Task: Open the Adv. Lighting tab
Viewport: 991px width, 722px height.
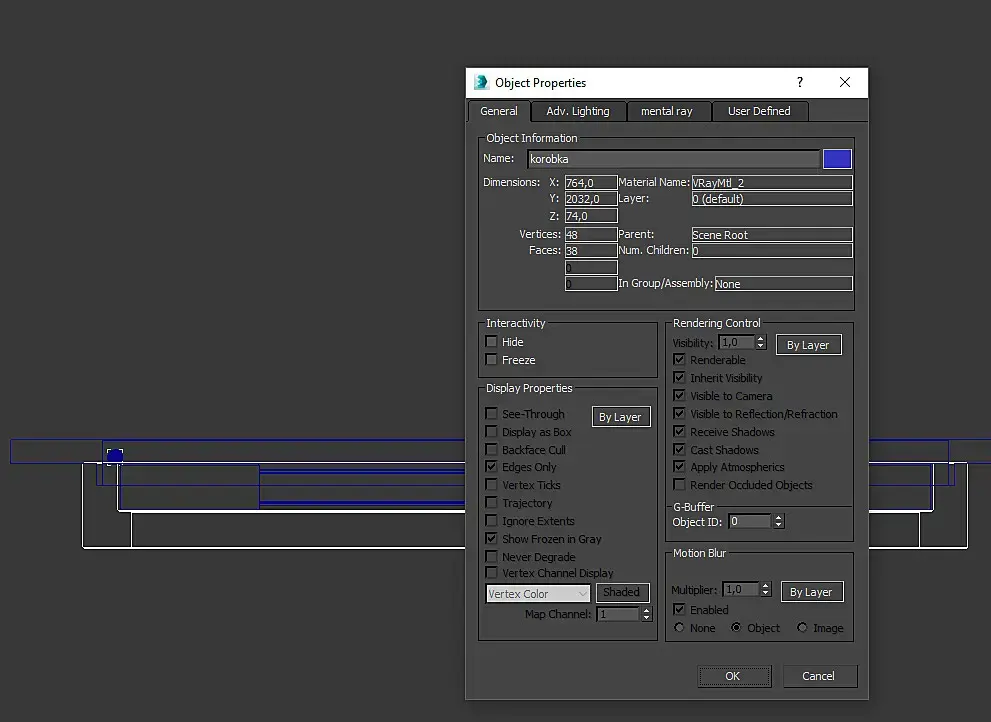Action: [578, 111]
